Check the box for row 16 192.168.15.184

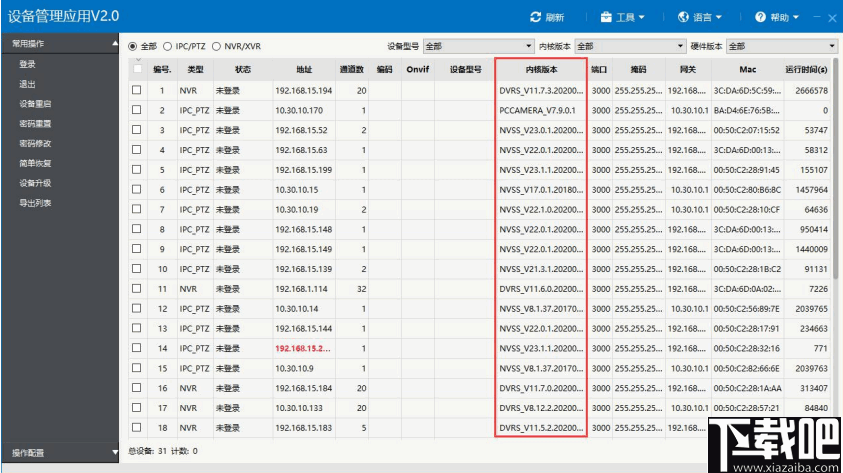tap(137, 388)
